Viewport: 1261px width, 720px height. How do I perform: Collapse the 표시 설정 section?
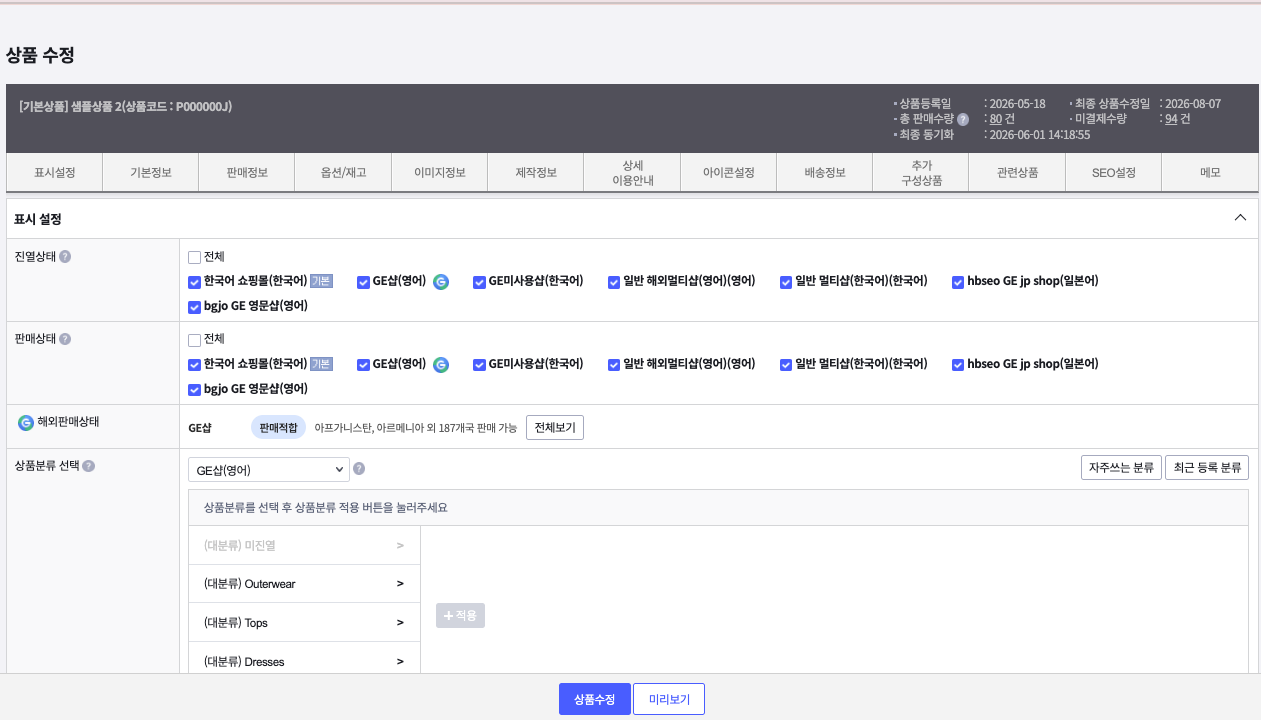(1240, 218)
